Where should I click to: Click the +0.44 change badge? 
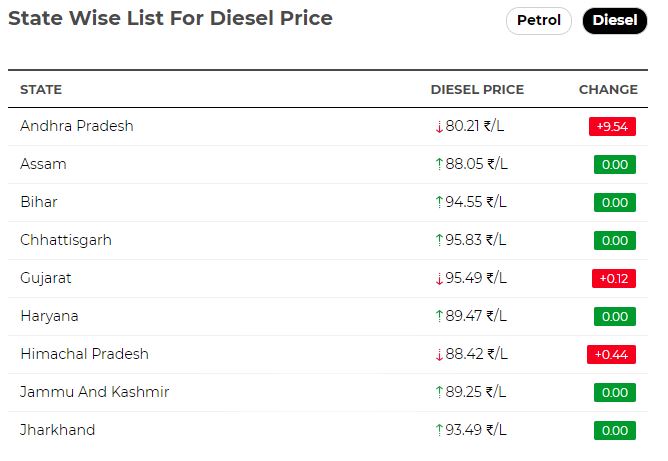[x=611, y=354]
